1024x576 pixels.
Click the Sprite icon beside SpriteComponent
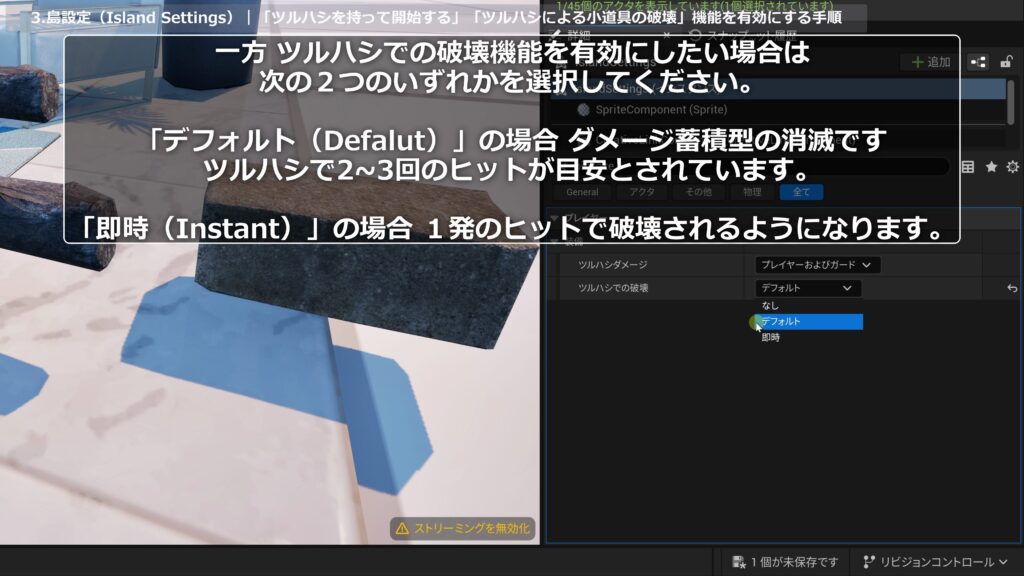pyautogui.click(x=583, y=110)
